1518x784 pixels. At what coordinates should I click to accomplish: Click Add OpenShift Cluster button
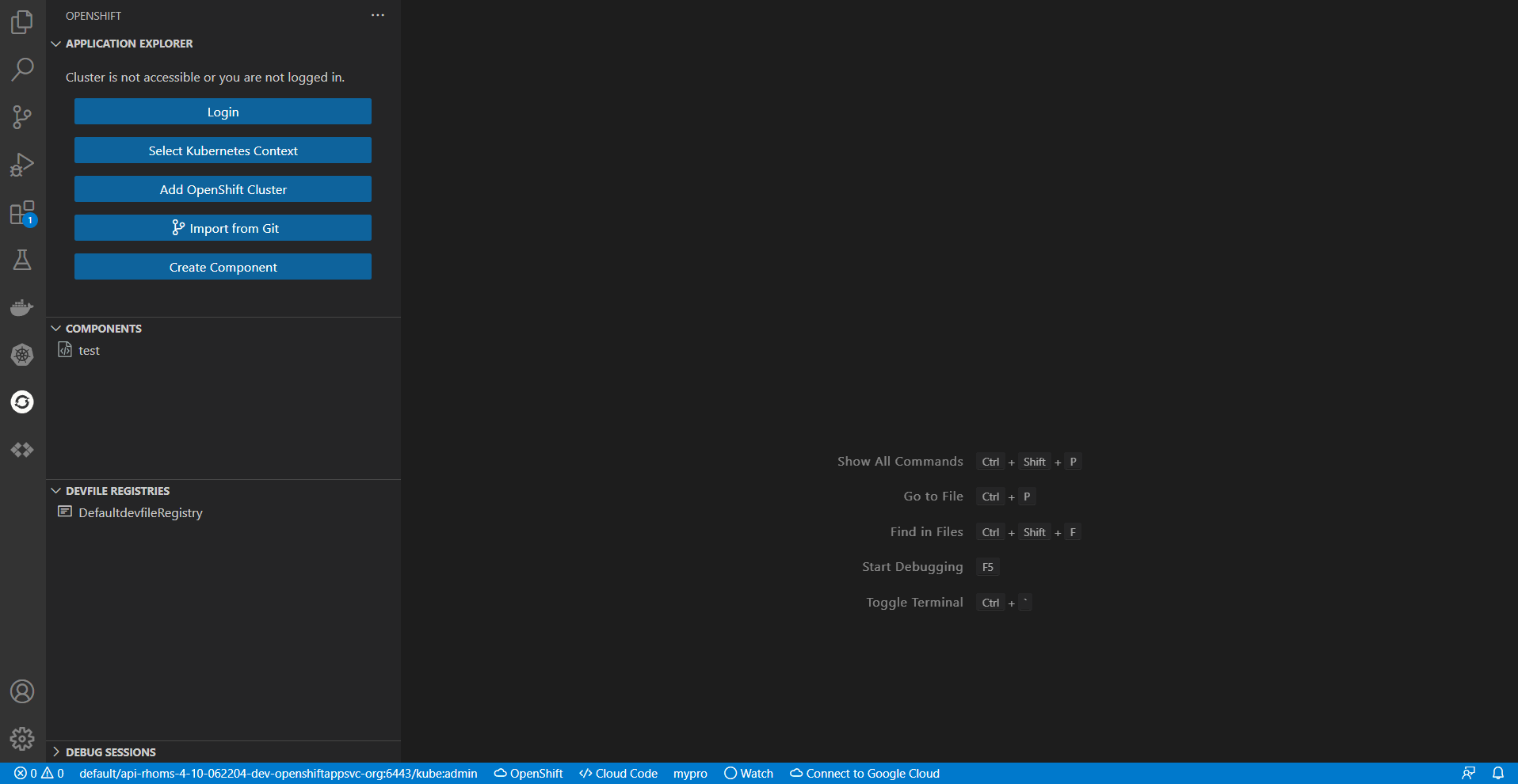223,189
